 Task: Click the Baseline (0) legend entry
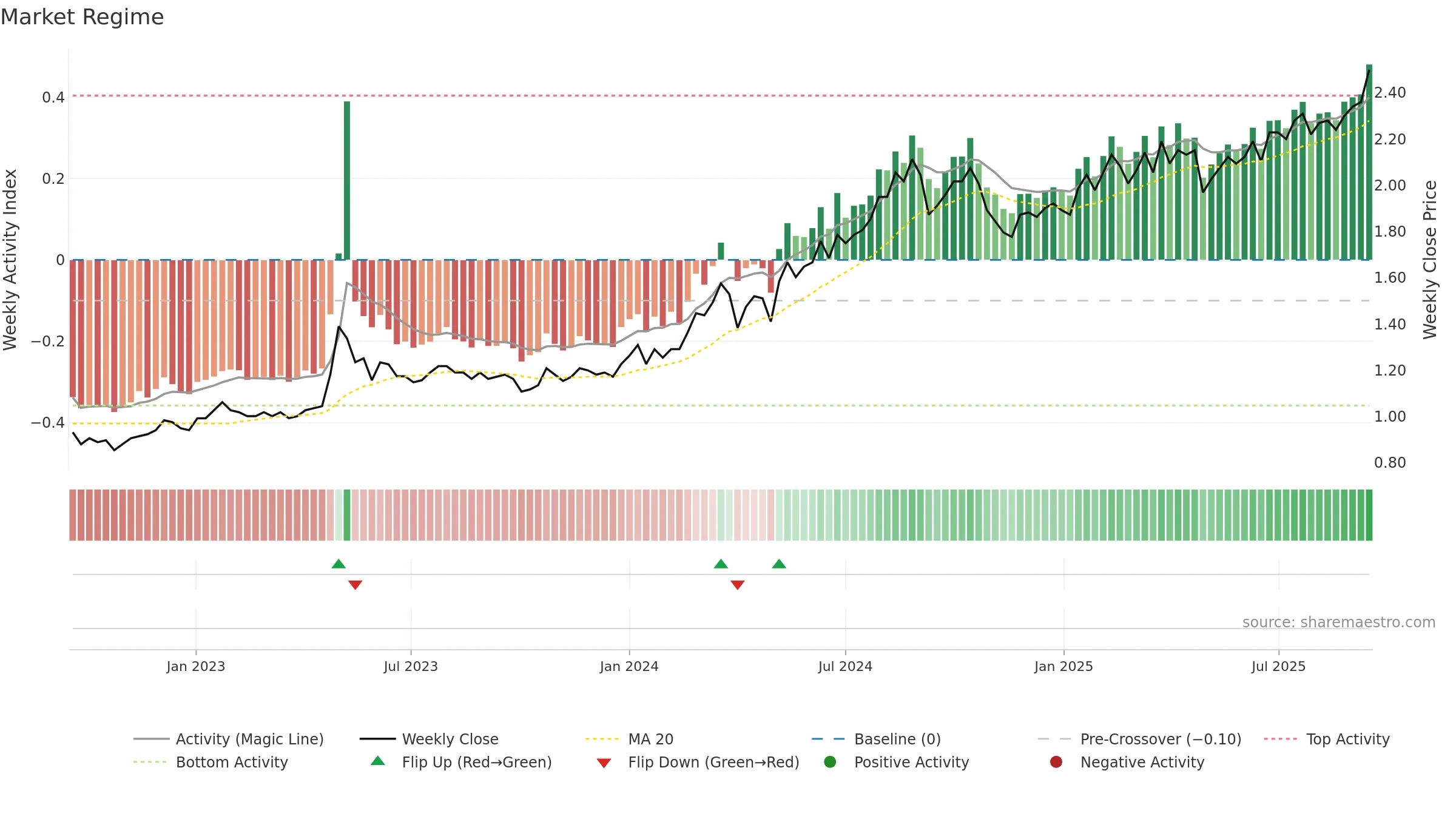pyautogui.click(x=876, y=739)
